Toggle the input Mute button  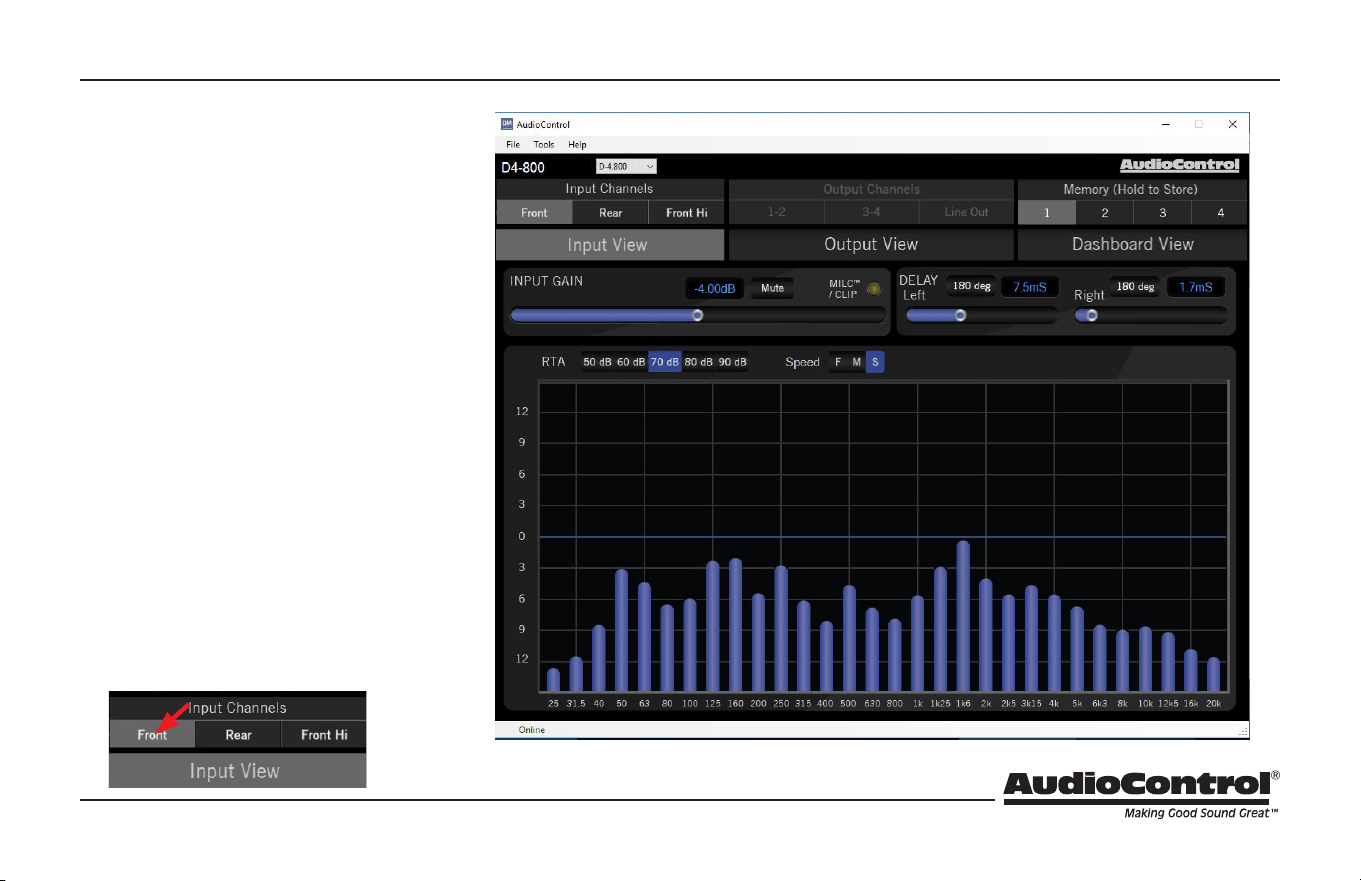(x=772, y=289)
